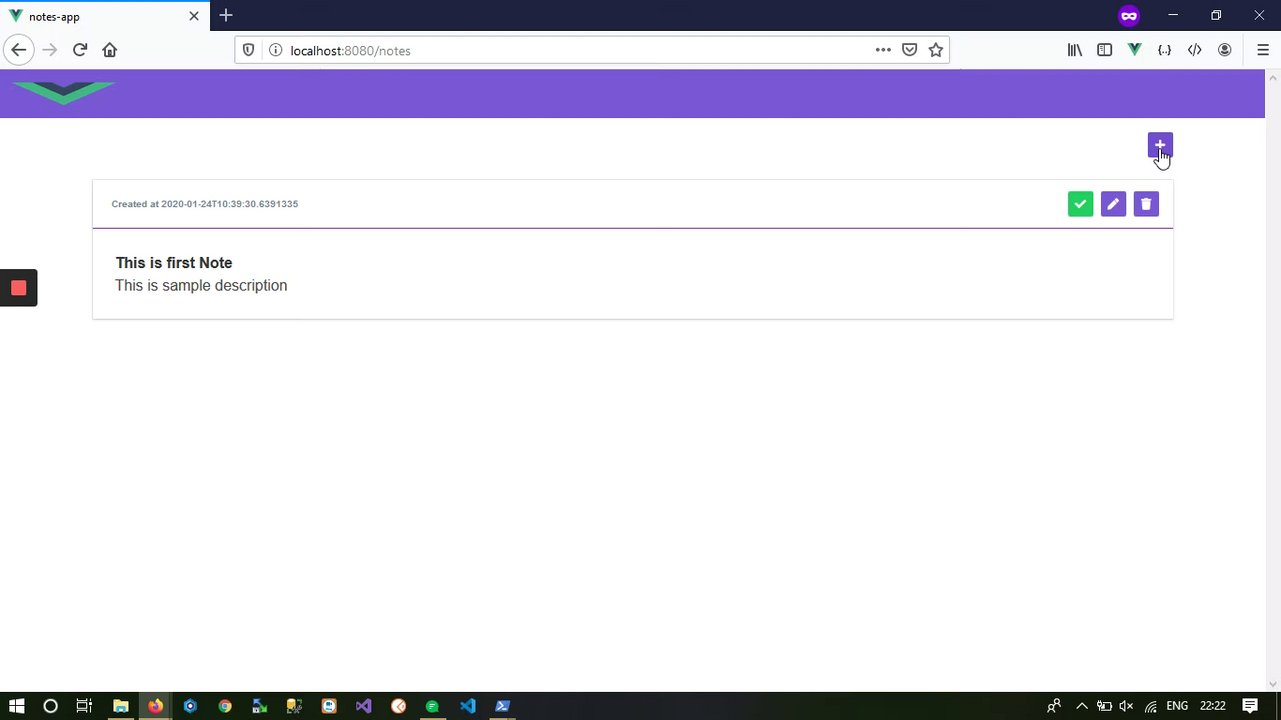Open Vue devtools extension icon
1281x720 pixels.
(1134, 50)
